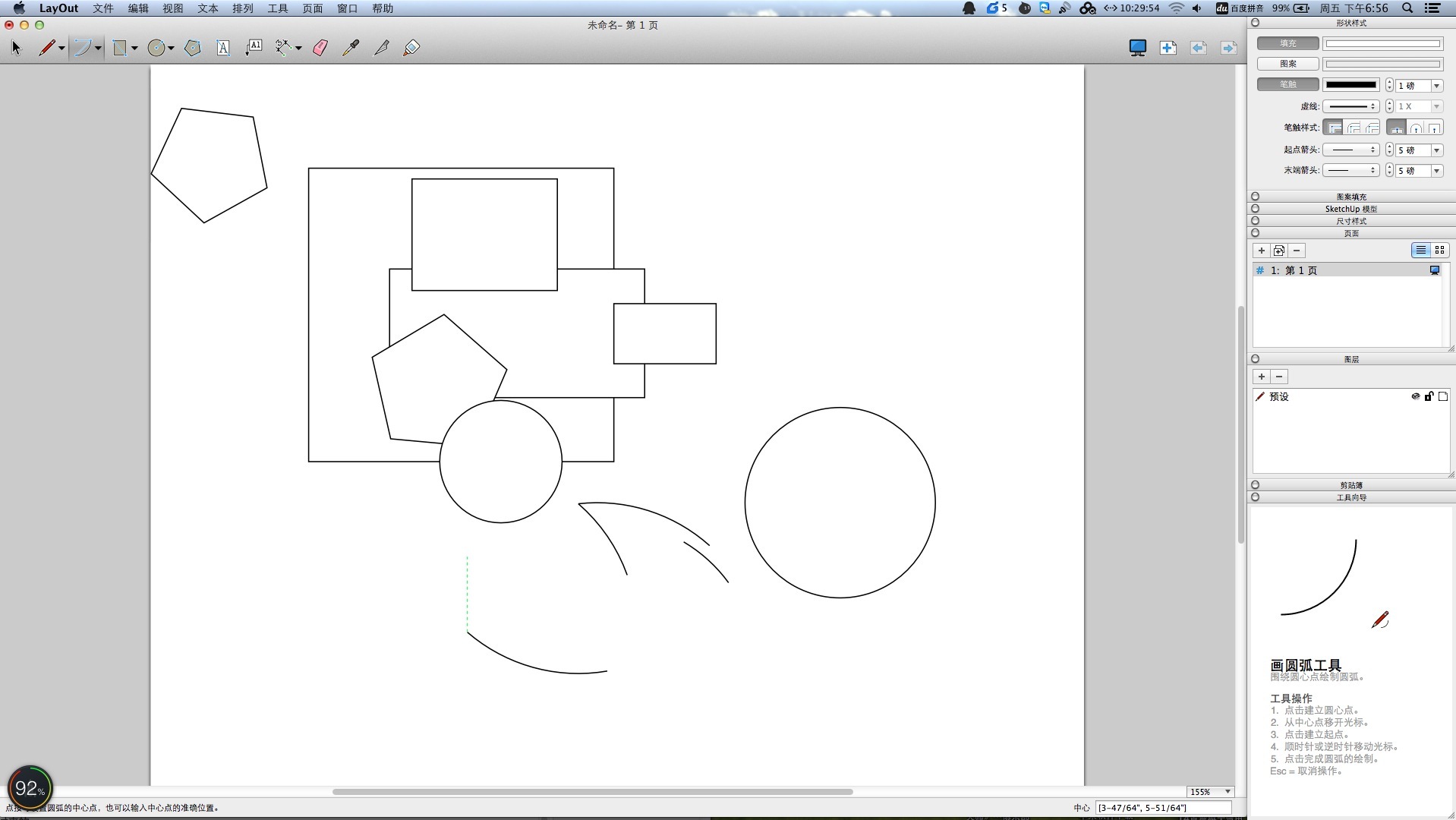Open the 虚线 dash style dropdown
Screen dimensions: 1456x820
[1350, 106]
